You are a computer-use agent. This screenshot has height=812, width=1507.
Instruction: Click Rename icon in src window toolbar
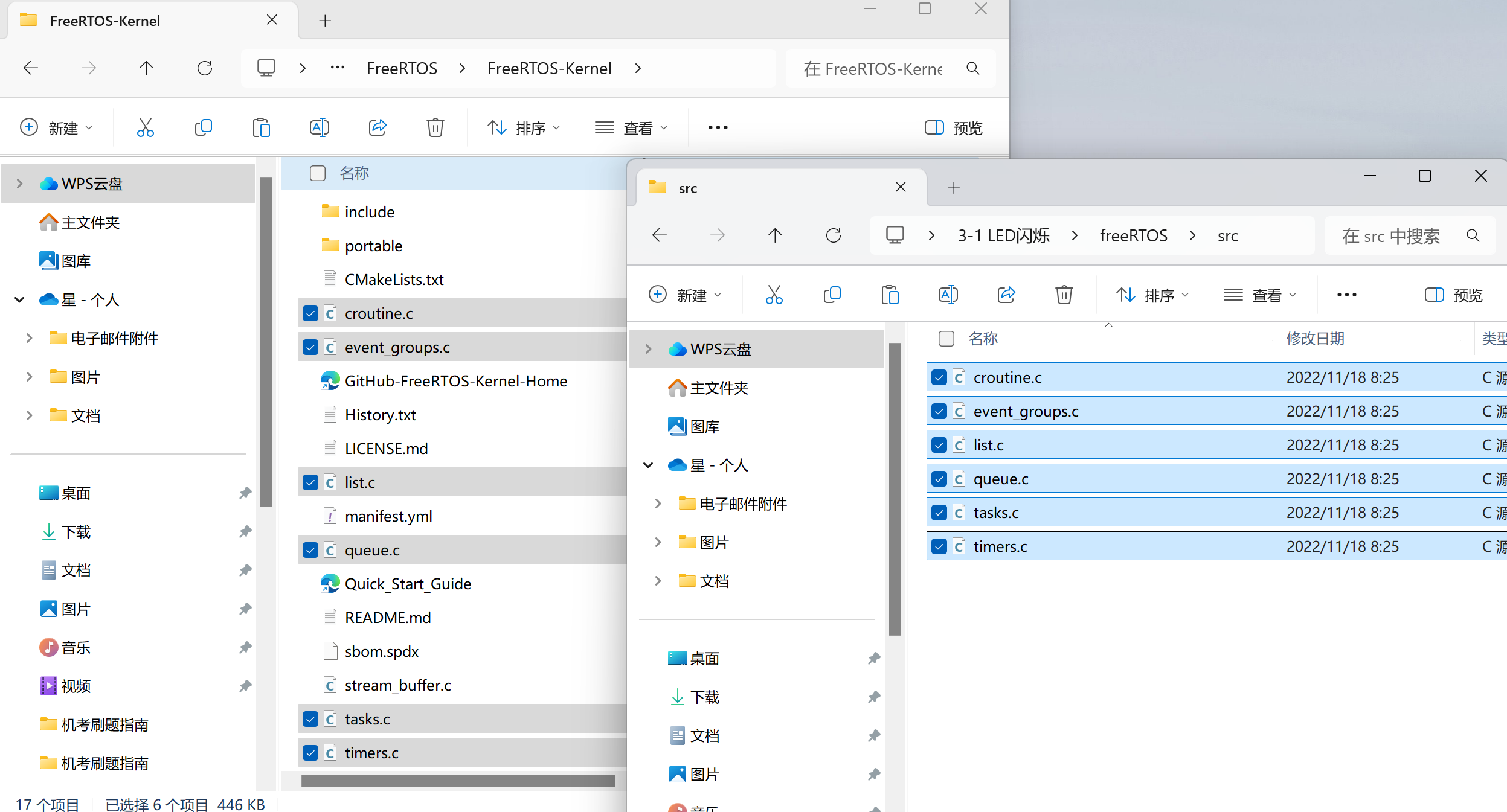(948, 295)
